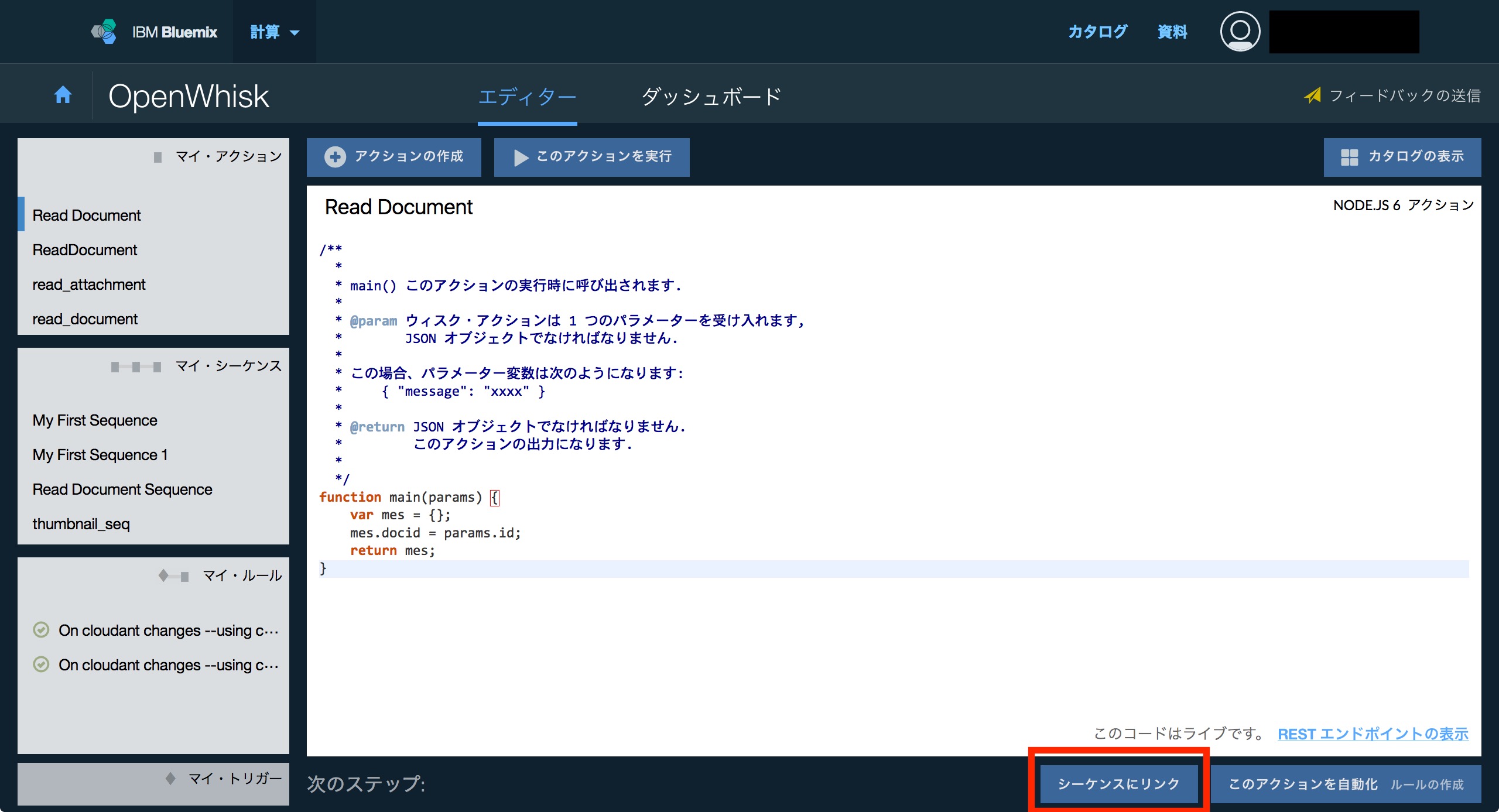Click このアクションを自動化 ルールの作成 button

[1346, 784]
